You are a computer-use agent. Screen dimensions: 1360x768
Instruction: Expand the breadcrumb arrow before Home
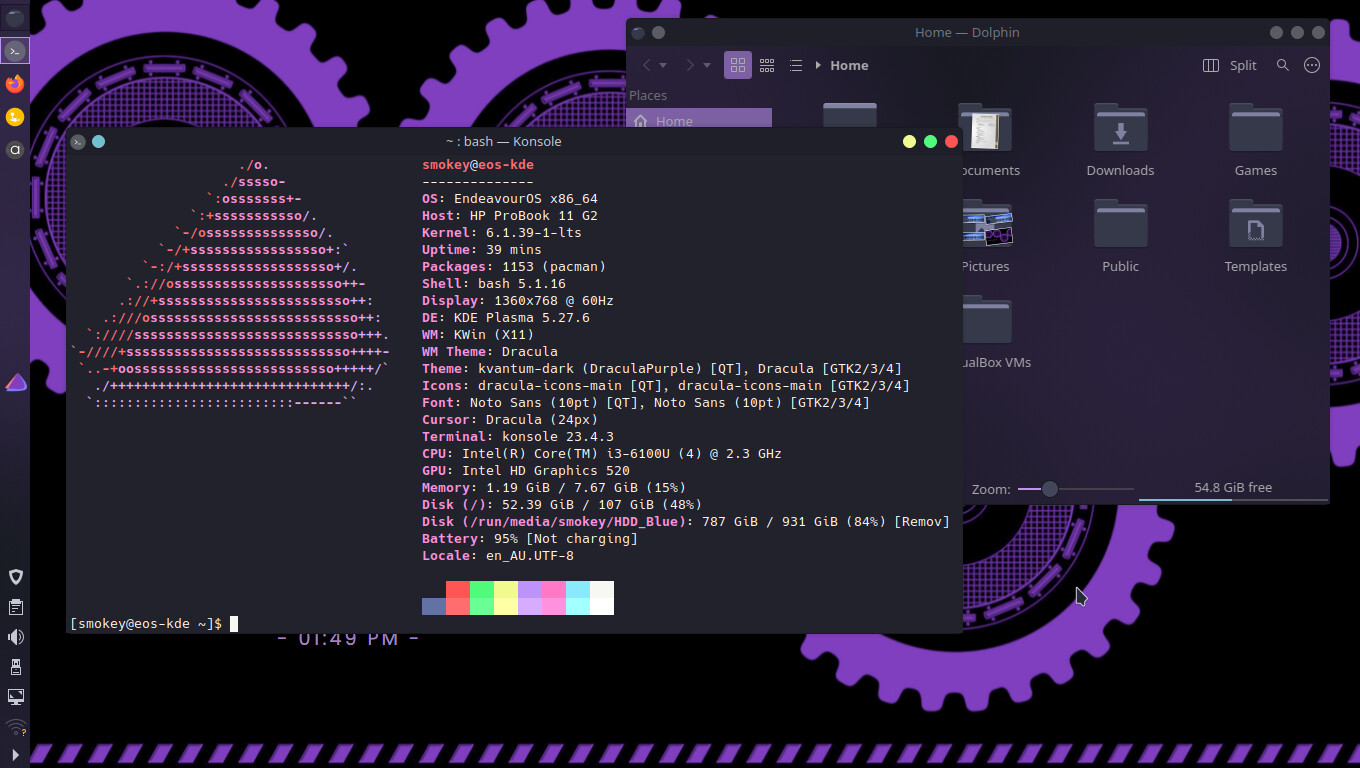point(818,65)
